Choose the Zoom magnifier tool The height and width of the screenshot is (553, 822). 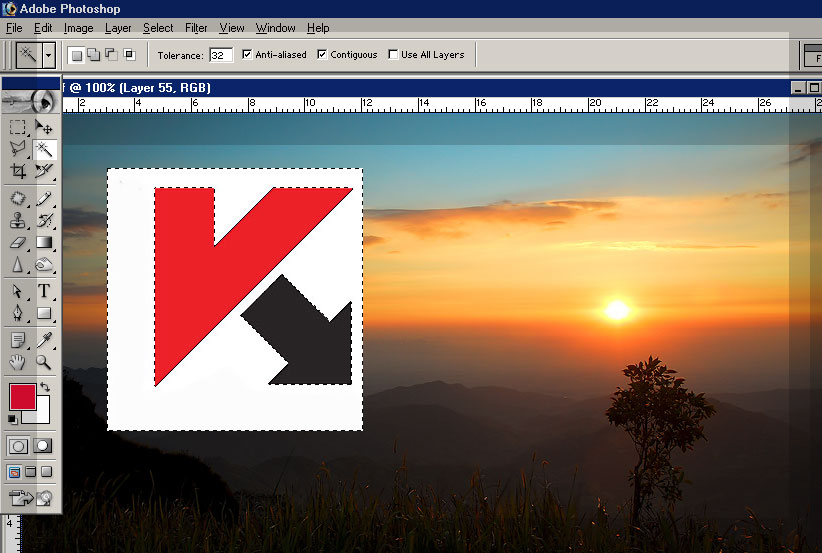click(44, 362)
